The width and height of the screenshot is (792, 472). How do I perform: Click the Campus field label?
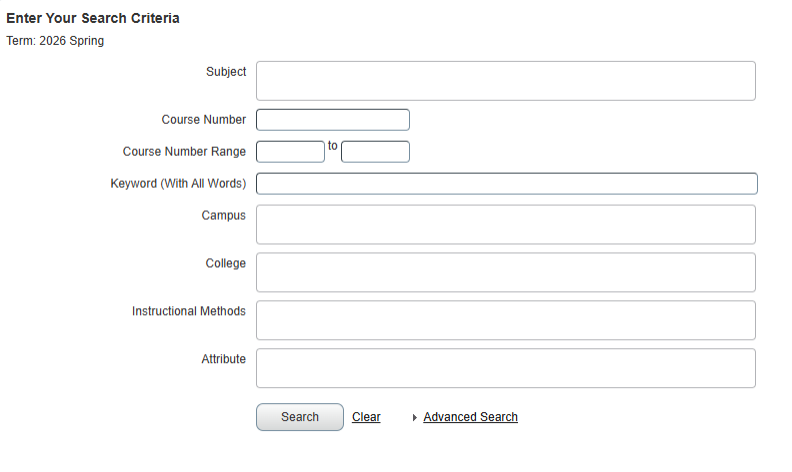(223, 216)
